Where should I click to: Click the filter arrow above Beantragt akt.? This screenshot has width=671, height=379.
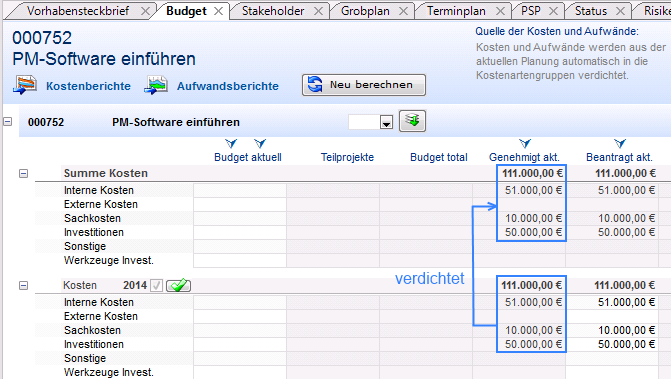(620, 143)
